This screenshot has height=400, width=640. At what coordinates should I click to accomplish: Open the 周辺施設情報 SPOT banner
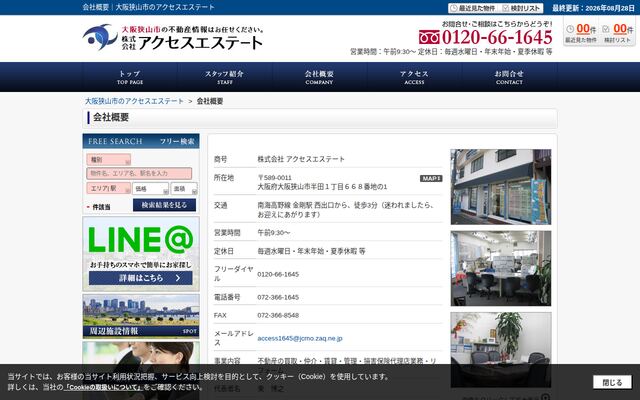(x=141, y=316)
